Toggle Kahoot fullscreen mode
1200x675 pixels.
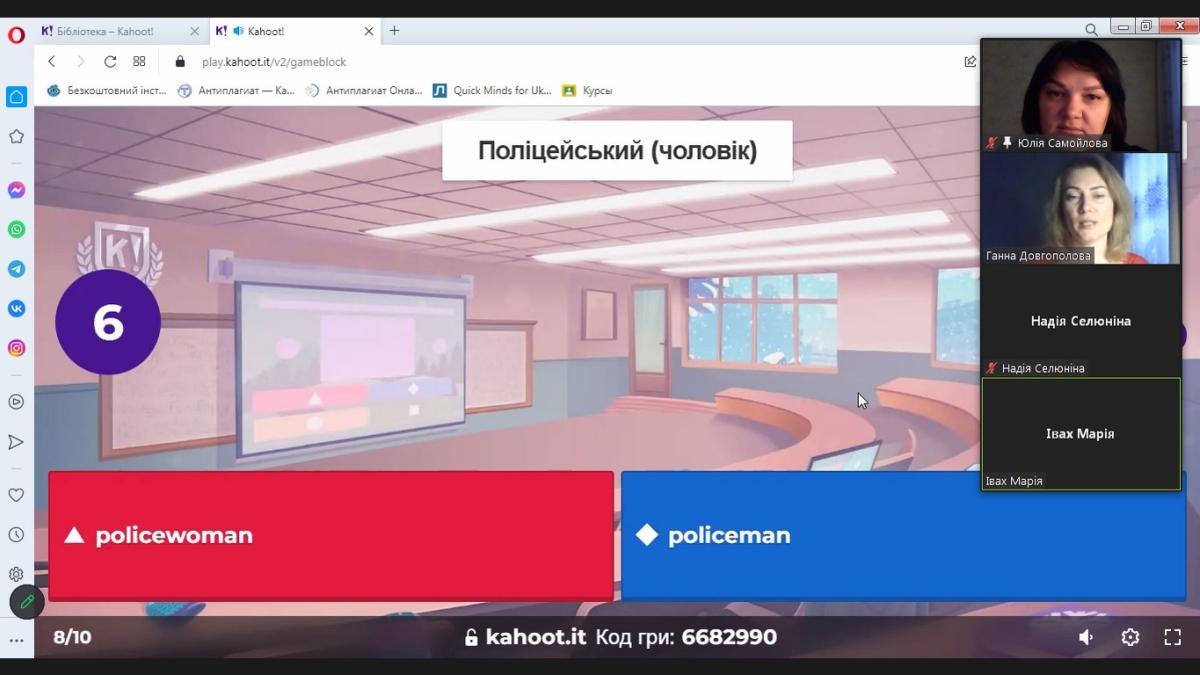click(x=1173, y=637)
